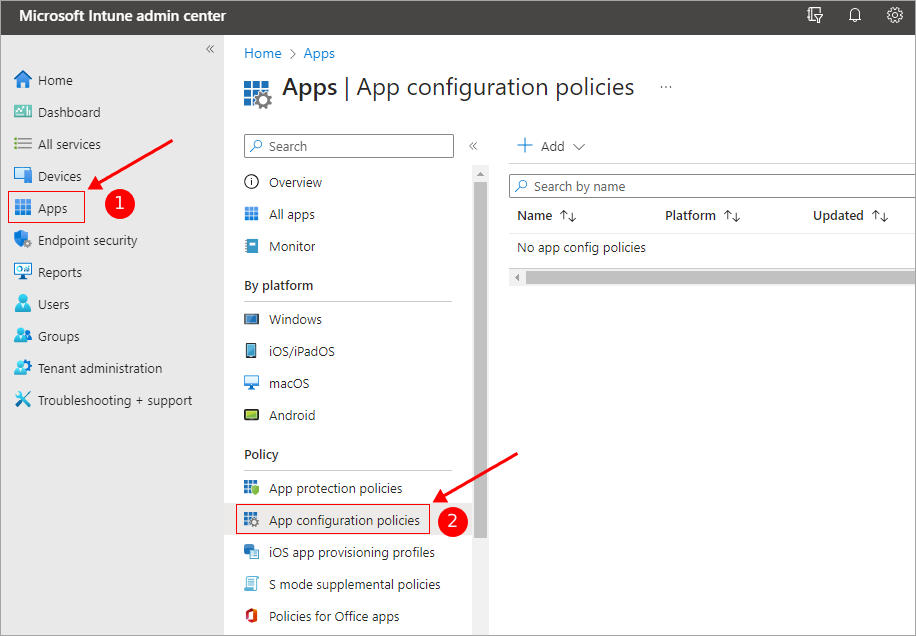Open the notifications bell
916x636 pixels.
point(855,15)
